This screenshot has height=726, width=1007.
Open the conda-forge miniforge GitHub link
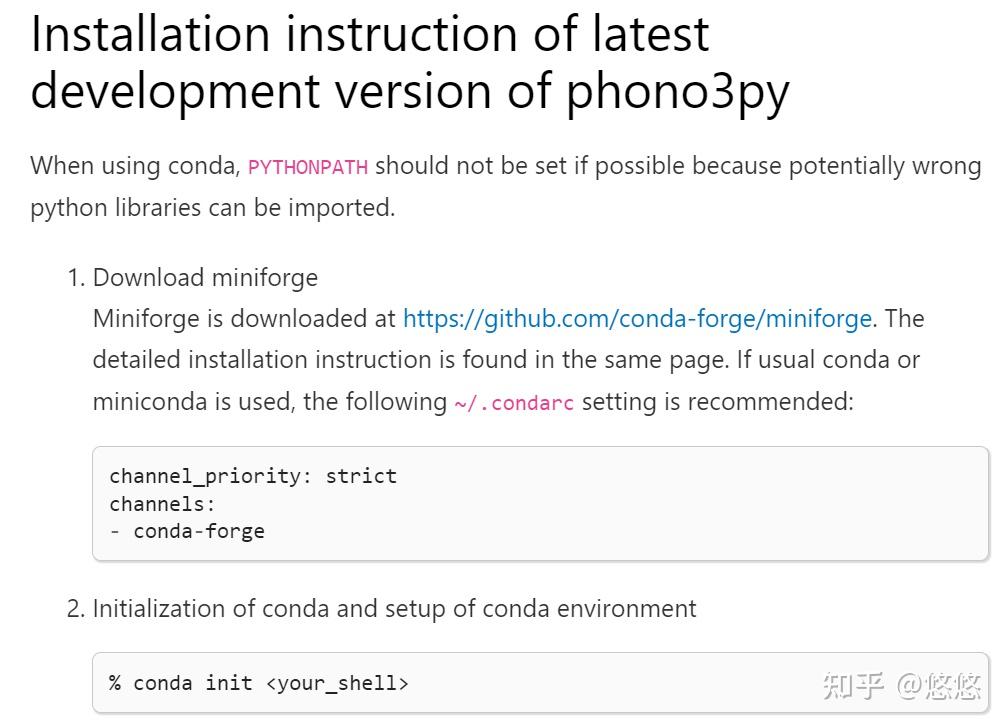click(x=637, y=319)
